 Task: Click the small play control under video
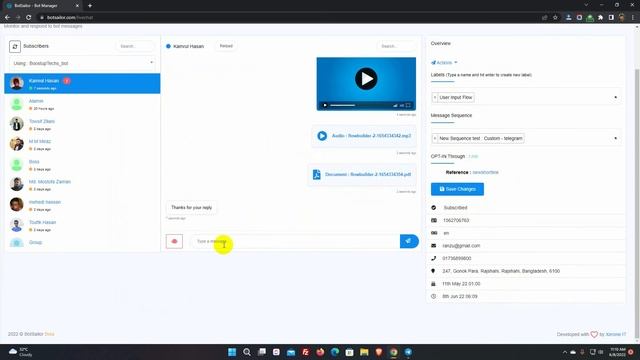(325, 105)
